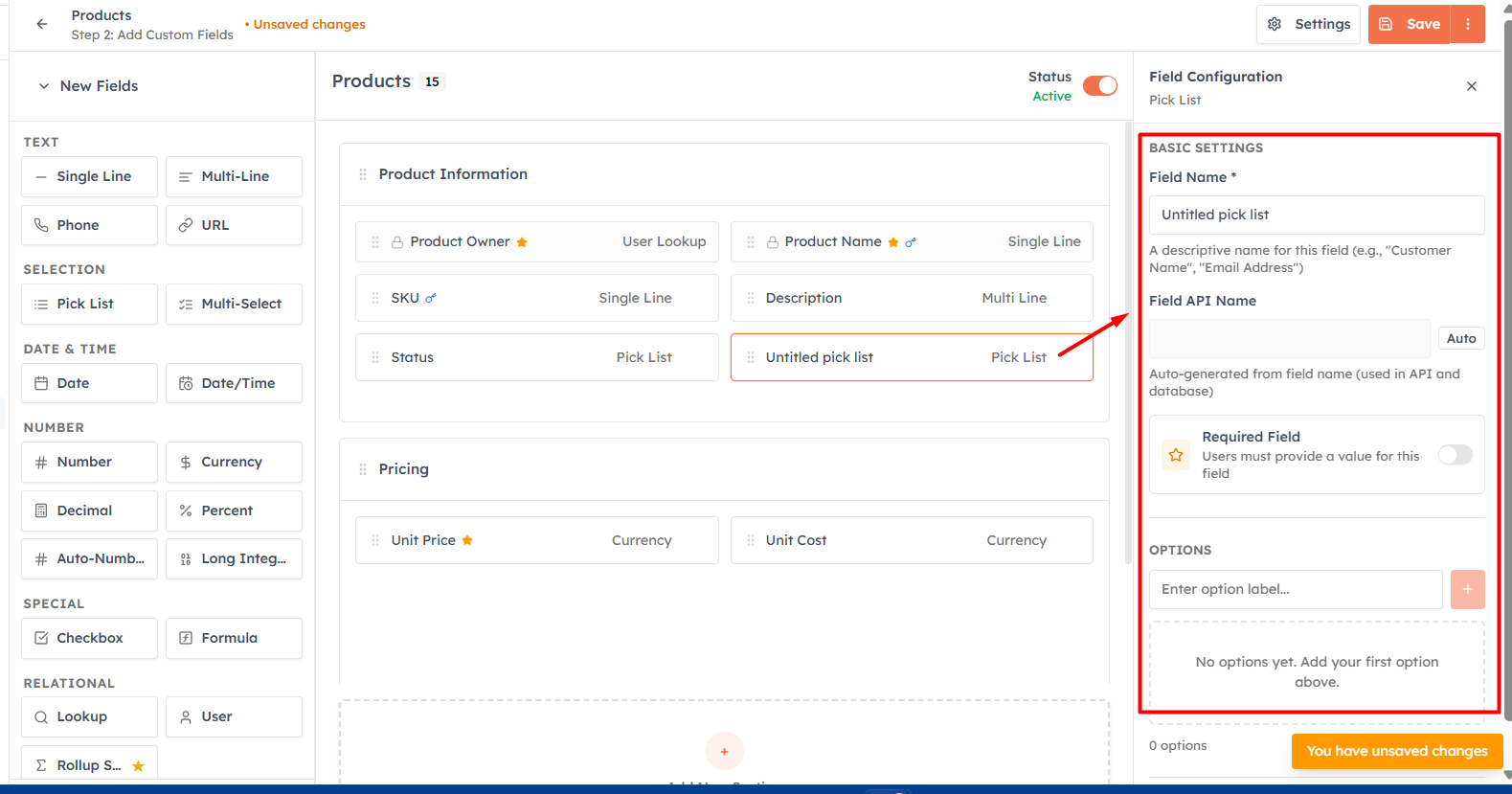
Task: Click the orange Save button
Action: (1410, 24)
